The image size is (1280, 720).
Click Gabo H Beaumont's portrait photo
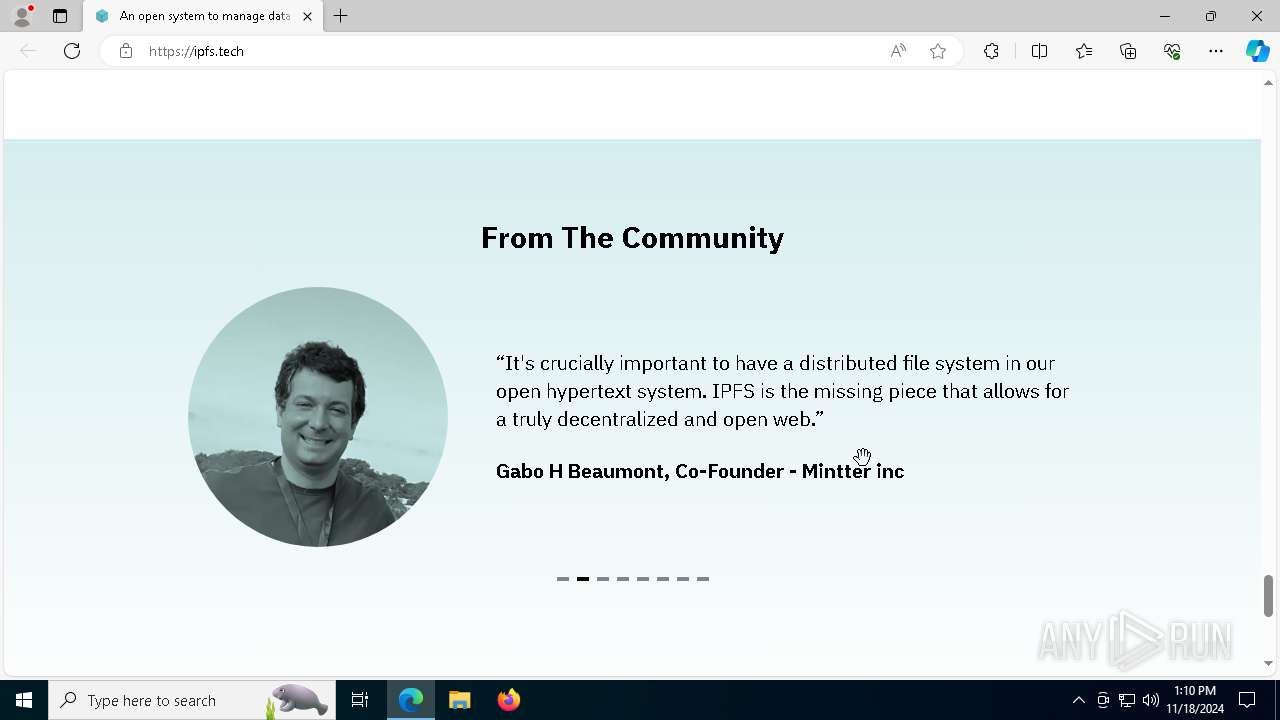point(318,417)
